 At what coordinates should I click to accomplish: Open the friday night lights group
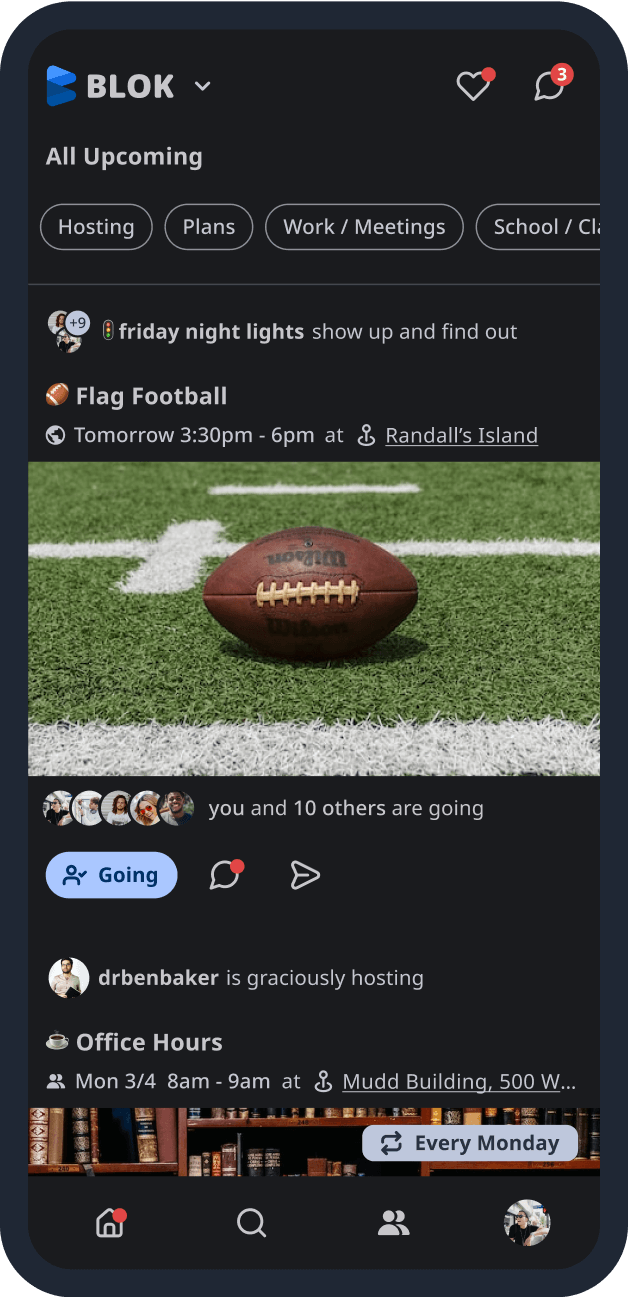click(210, 332)
